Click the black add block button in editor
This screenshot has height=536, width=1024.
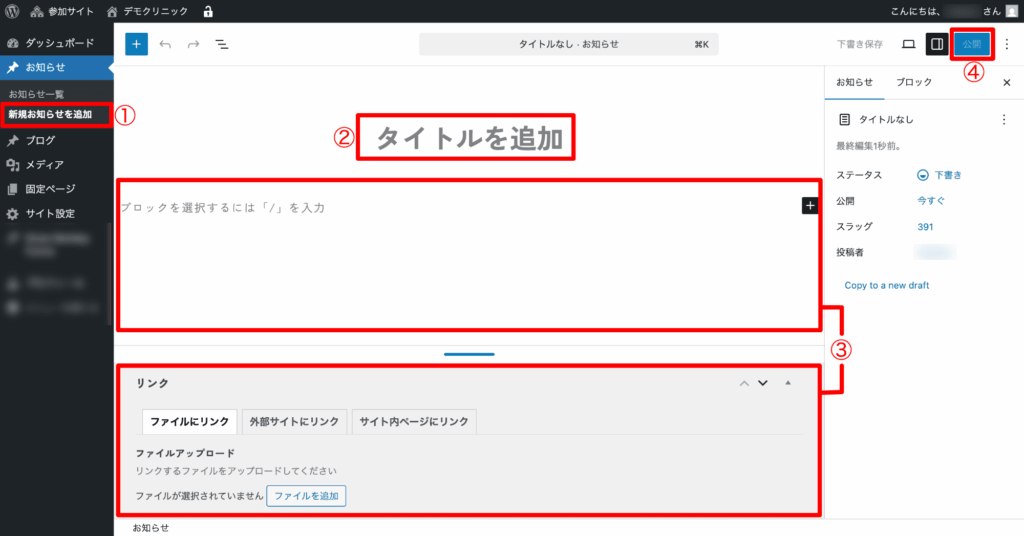tap(810, 205)
